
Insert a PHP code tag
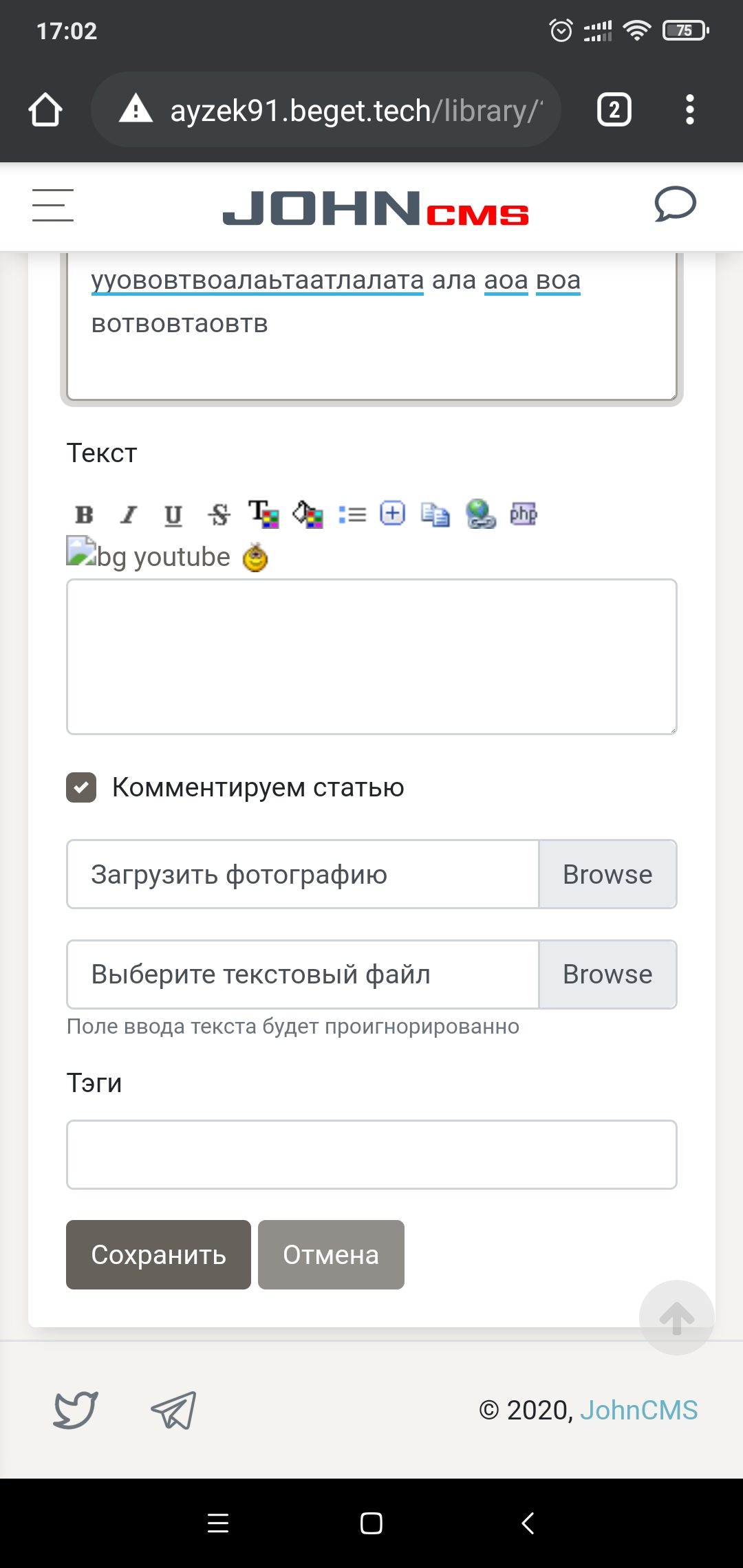tap(524, 514)
